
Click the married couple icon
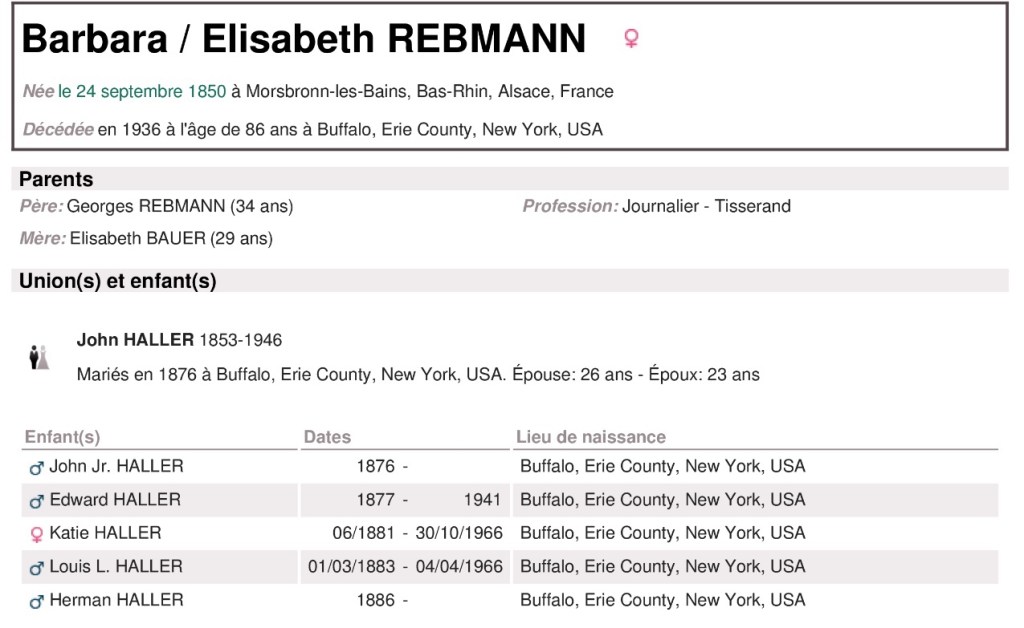point(39,357)
